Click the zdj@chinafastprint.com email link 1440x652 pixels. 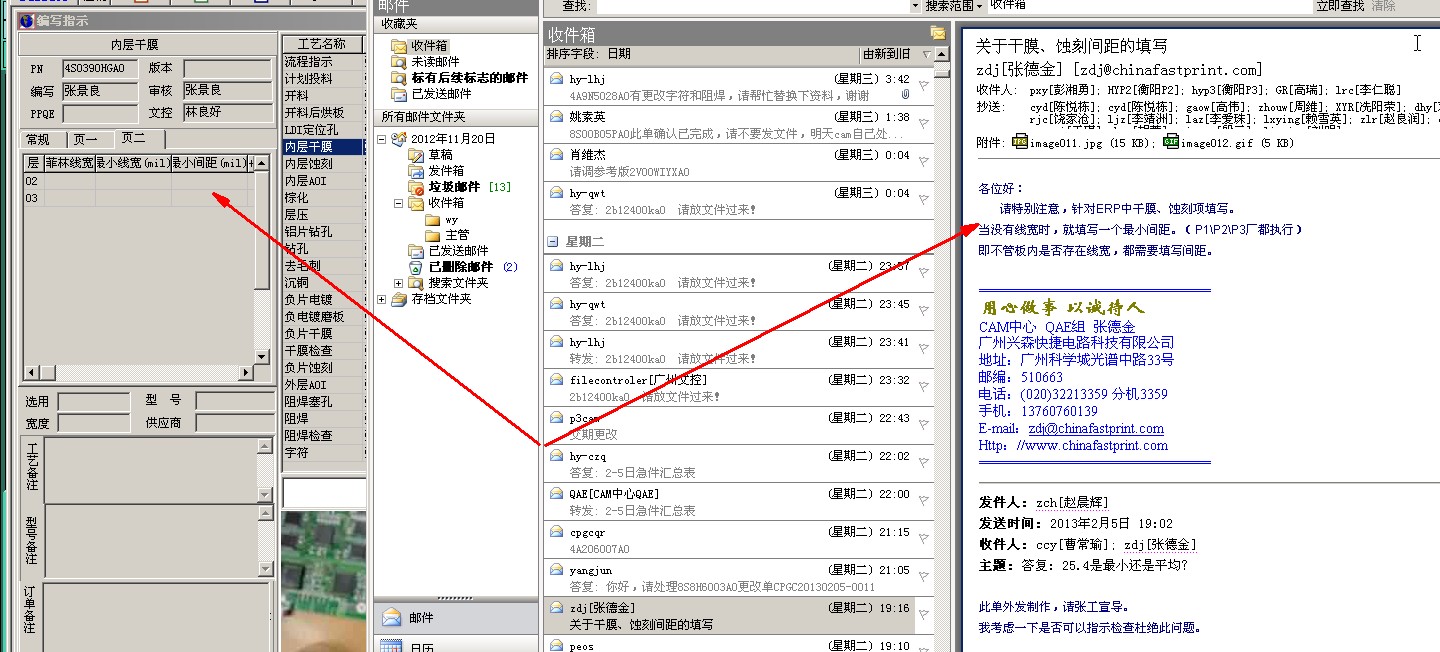point(1096,428)
